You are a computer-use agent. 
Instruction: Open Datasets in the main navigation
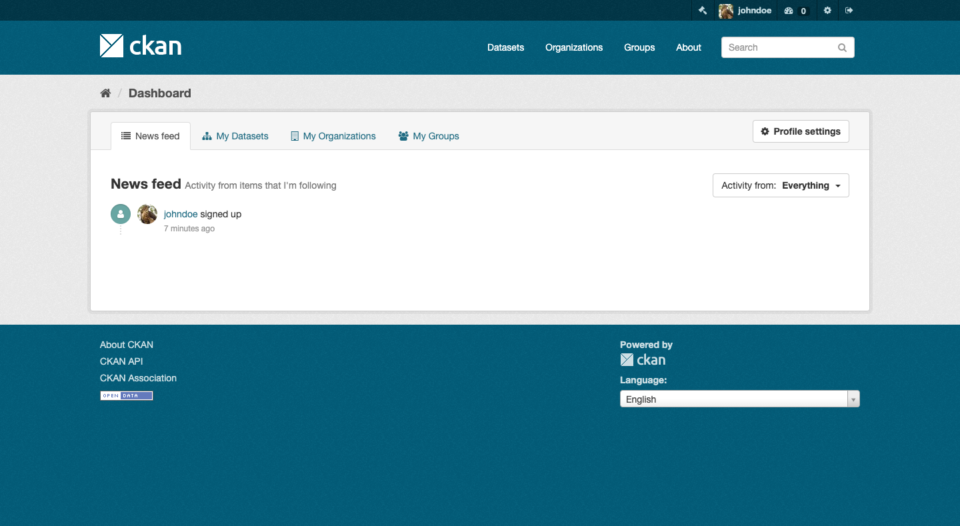click(x=505, y=47)
